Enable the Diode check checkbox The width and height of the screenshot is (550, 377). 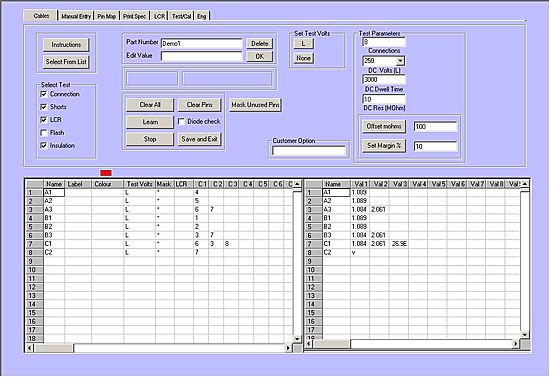point(181,121)
